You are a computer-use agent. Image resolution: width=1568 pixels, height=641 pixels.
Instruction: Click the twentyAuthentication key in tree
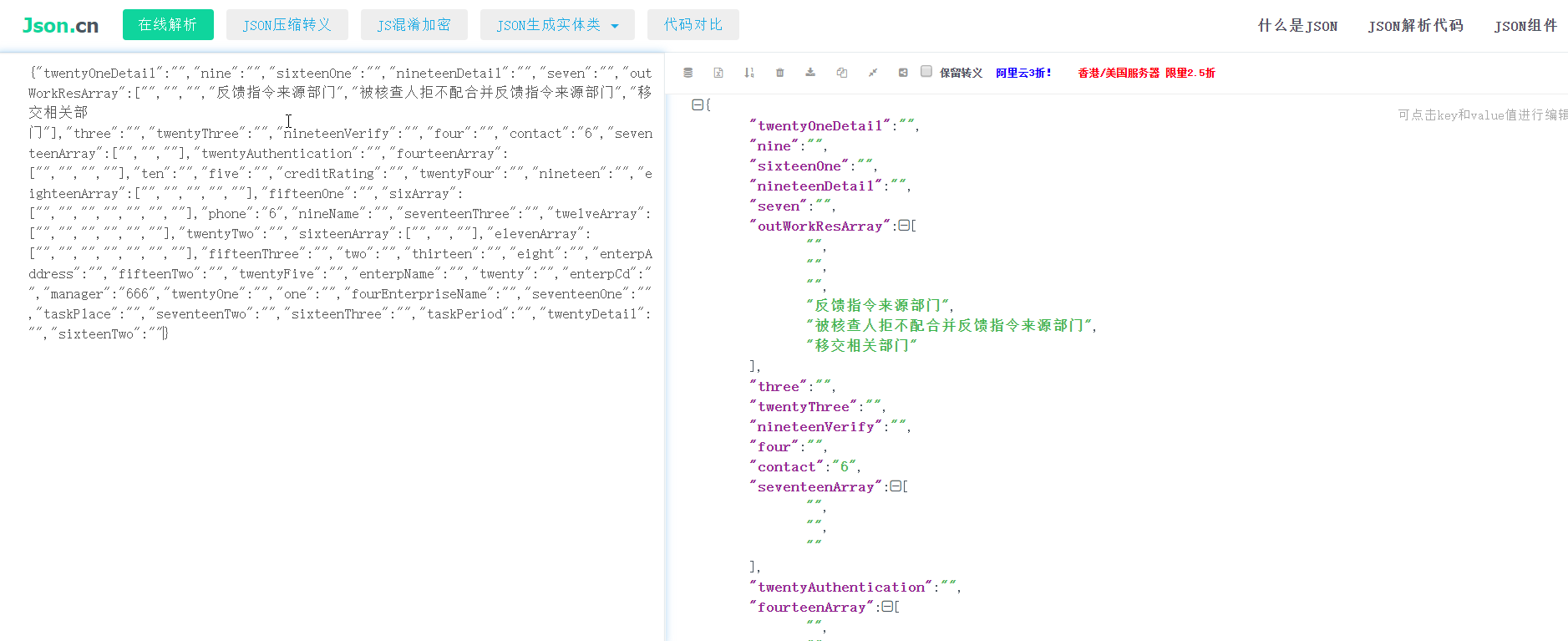pyautogui.click(x=840, y=587)
